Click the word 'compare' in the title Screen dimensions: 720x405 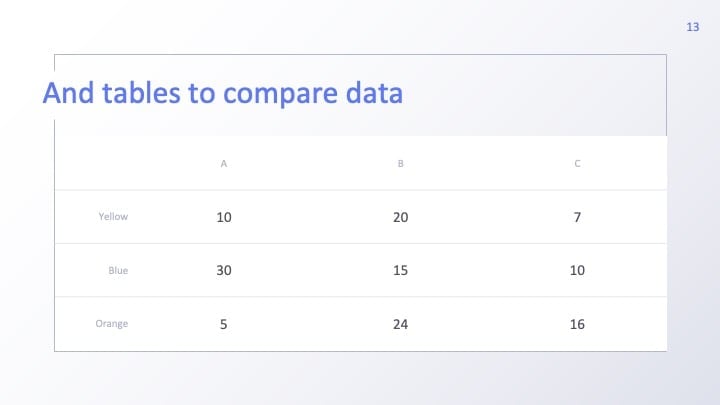(x=281, y=94)
